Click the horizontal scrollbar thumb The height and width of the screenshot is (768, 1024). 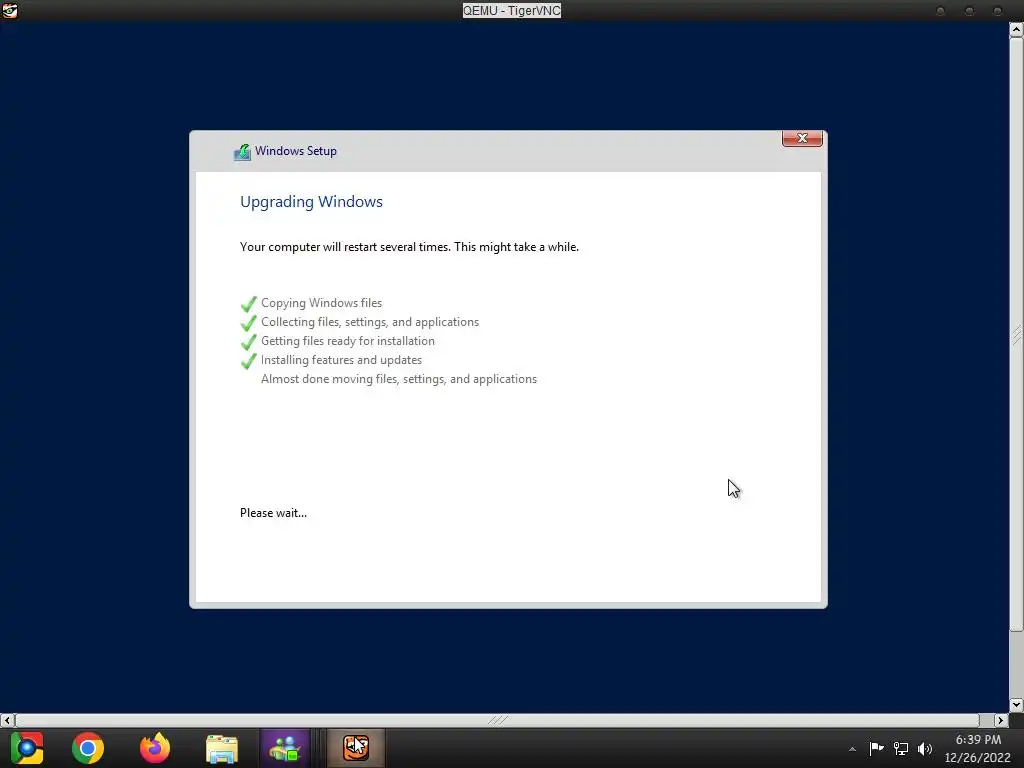click(498, 720)
